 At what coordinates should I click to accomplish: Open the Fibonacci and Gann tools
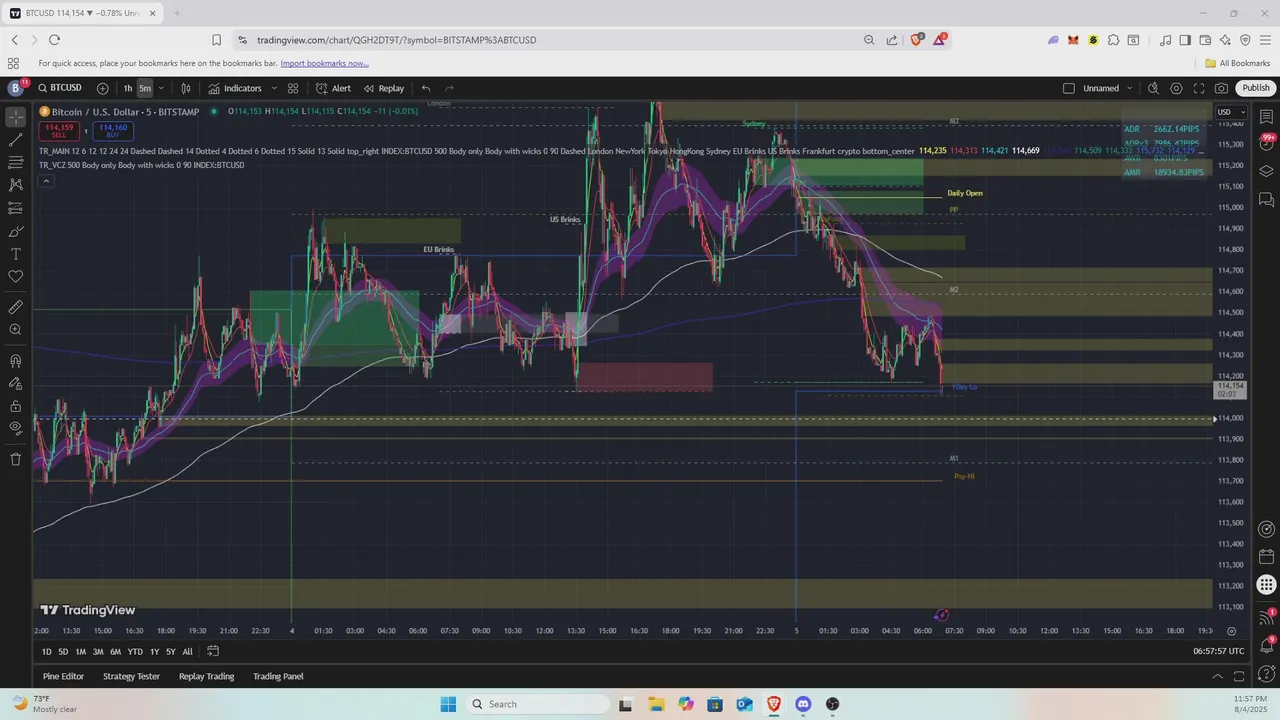click(16, 163)
